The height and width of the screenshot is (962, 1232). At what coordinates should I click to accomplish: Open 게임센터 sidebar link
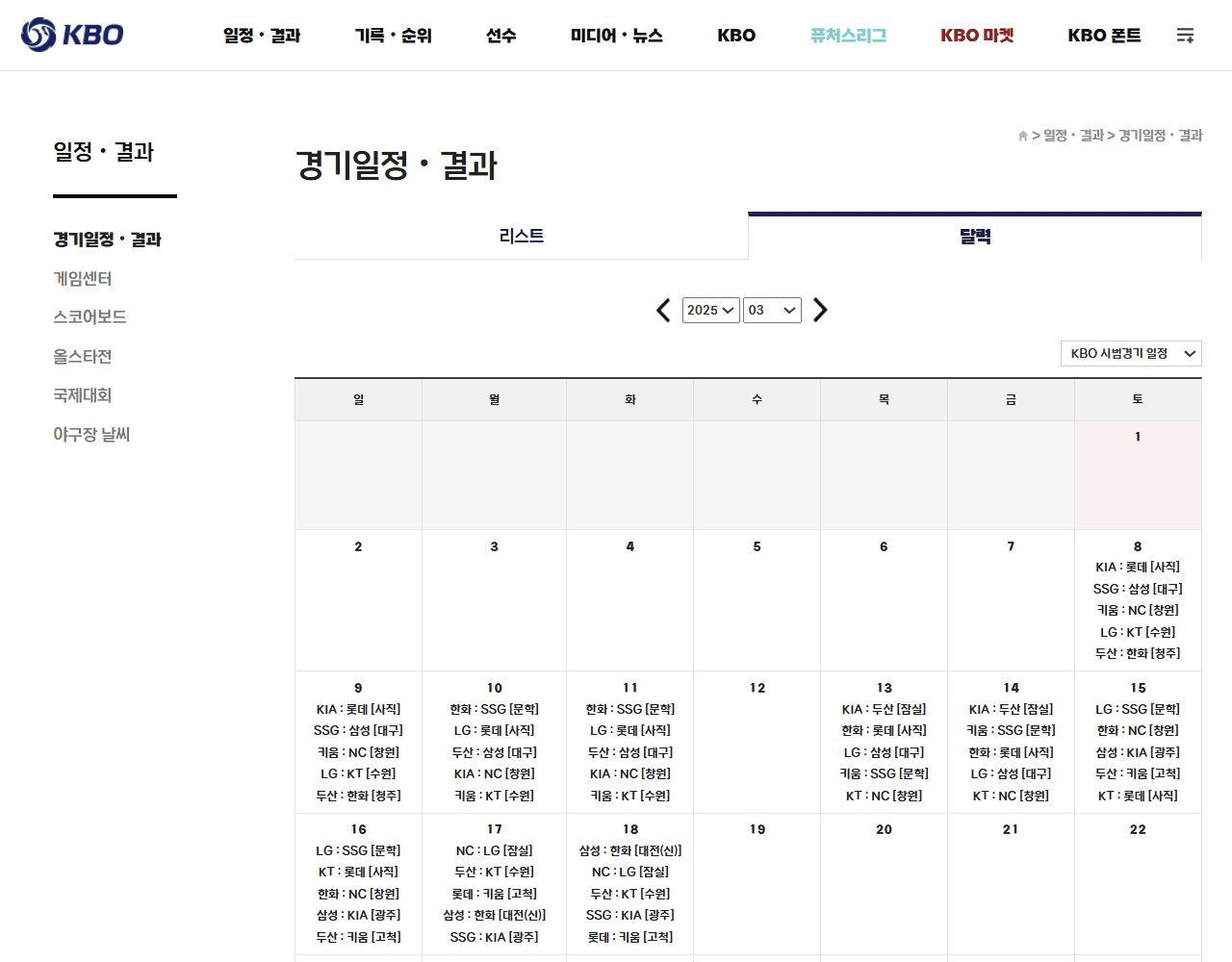pos(83,279)
